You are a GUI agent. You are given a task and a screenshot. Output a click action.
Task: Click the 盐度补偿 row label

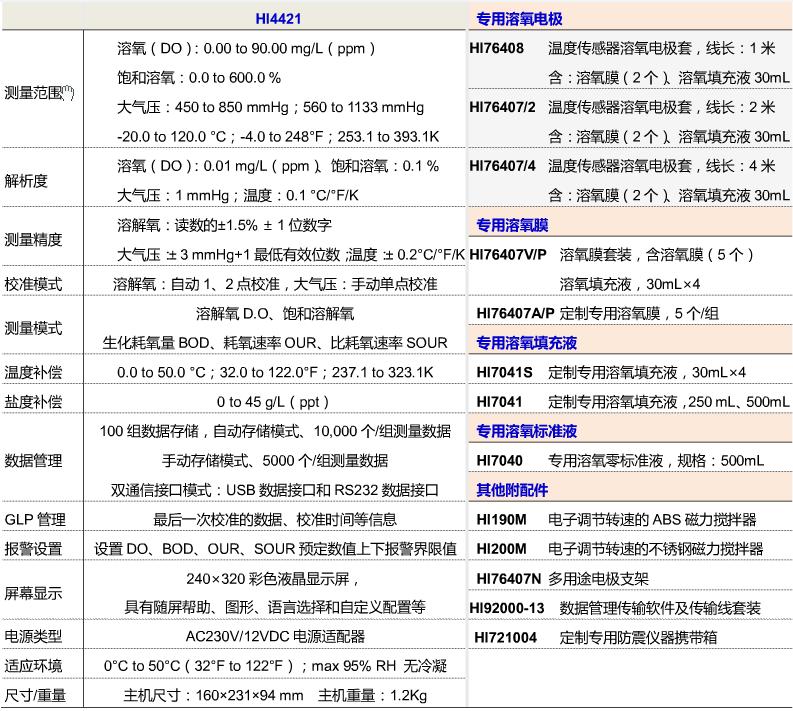pyautogui.click(x=33, y=402)
